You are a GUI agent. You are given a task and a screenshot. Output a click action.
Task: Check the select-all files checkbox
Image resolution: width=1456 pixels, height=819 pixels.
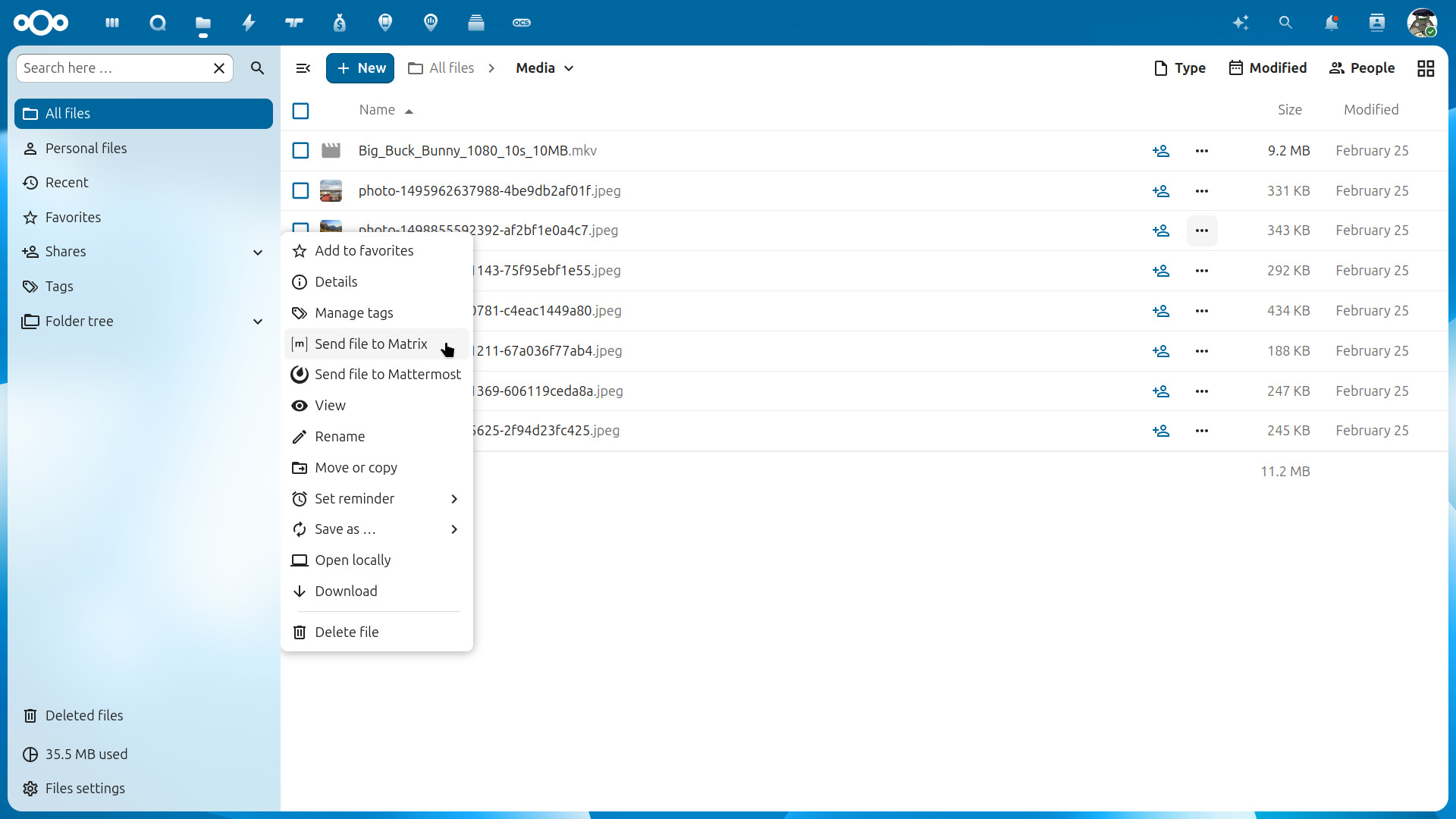click(300, 111)
